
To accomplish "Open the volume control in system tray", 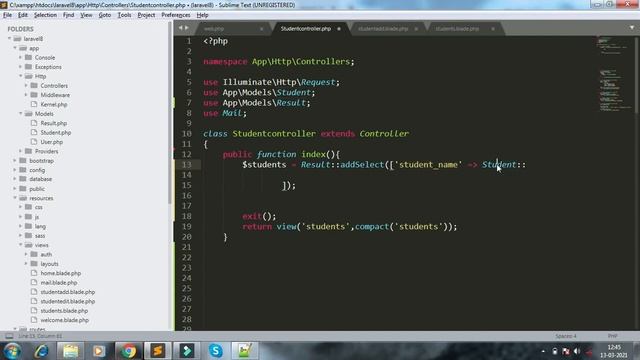I will [x=577, y=351].
